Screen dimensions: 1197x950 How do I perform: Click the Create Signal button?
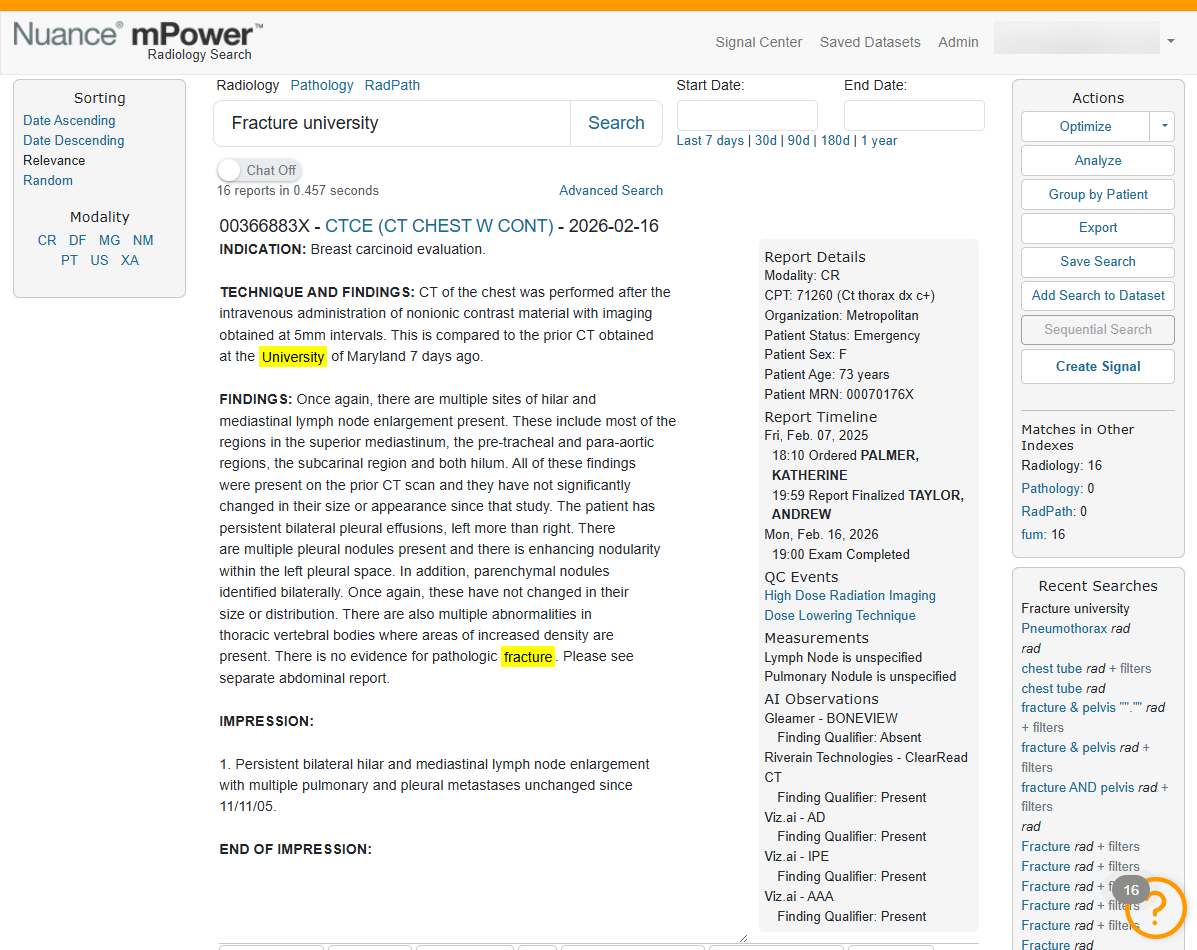pos(1098,367)
